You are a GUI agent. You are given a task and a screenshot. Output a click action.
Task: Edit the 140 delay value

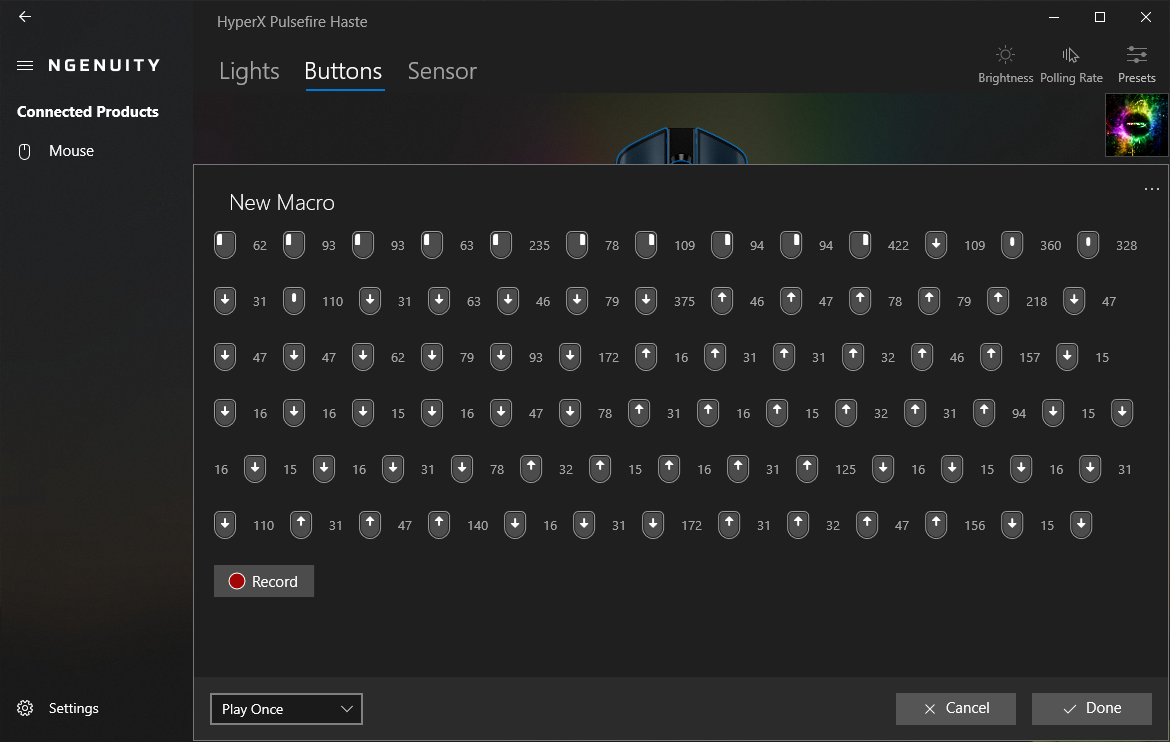(x=478, y=526)
